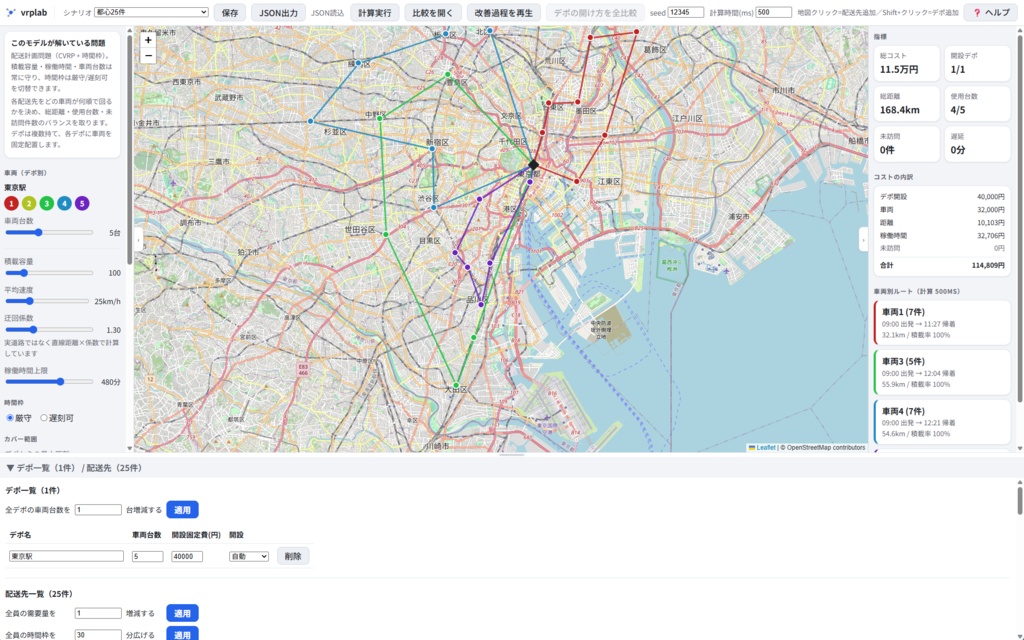Open the シナリオ dropdown showing 都心25件
This screenshot has width=1024, height=640.
pyautogui.click(x=151, y=12)
